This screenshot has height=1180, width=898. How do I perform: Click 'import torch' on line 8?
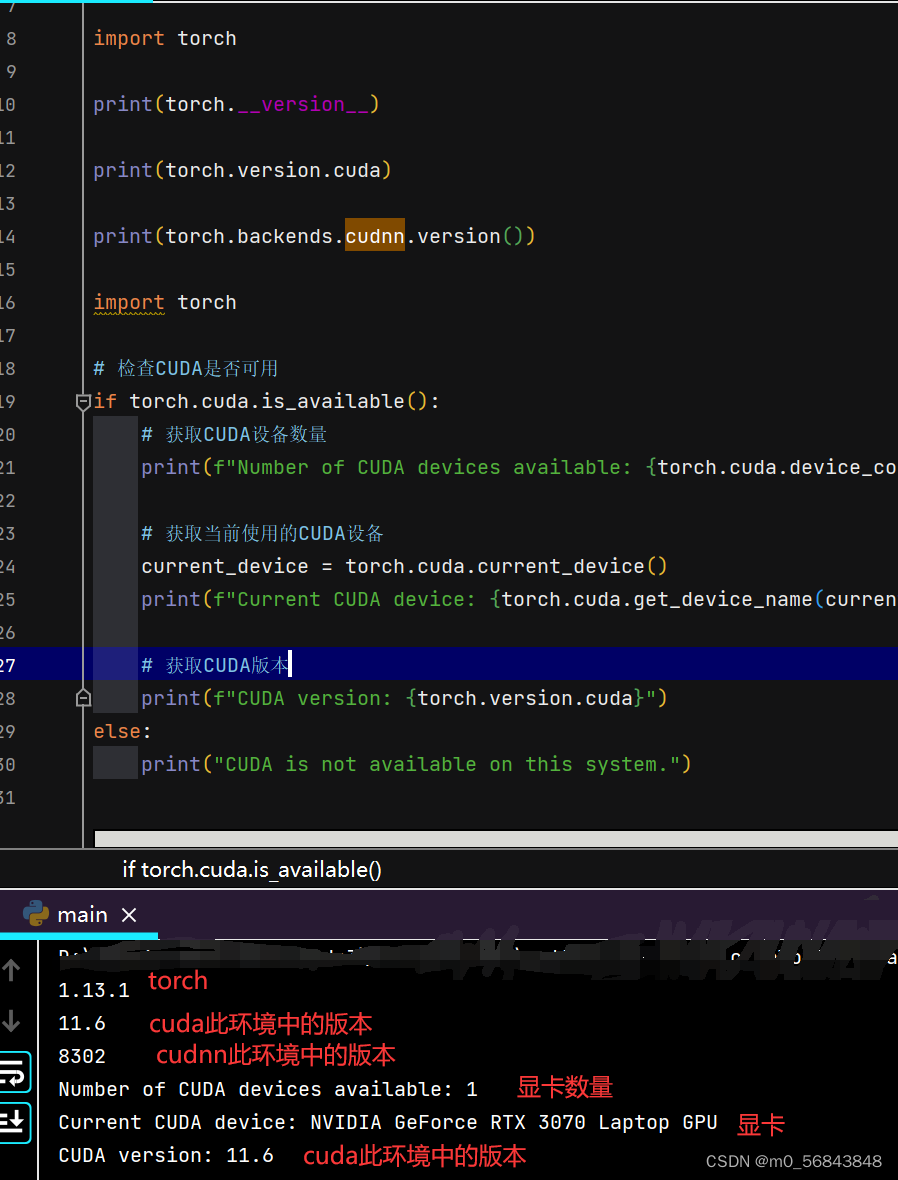coord(165,38)
